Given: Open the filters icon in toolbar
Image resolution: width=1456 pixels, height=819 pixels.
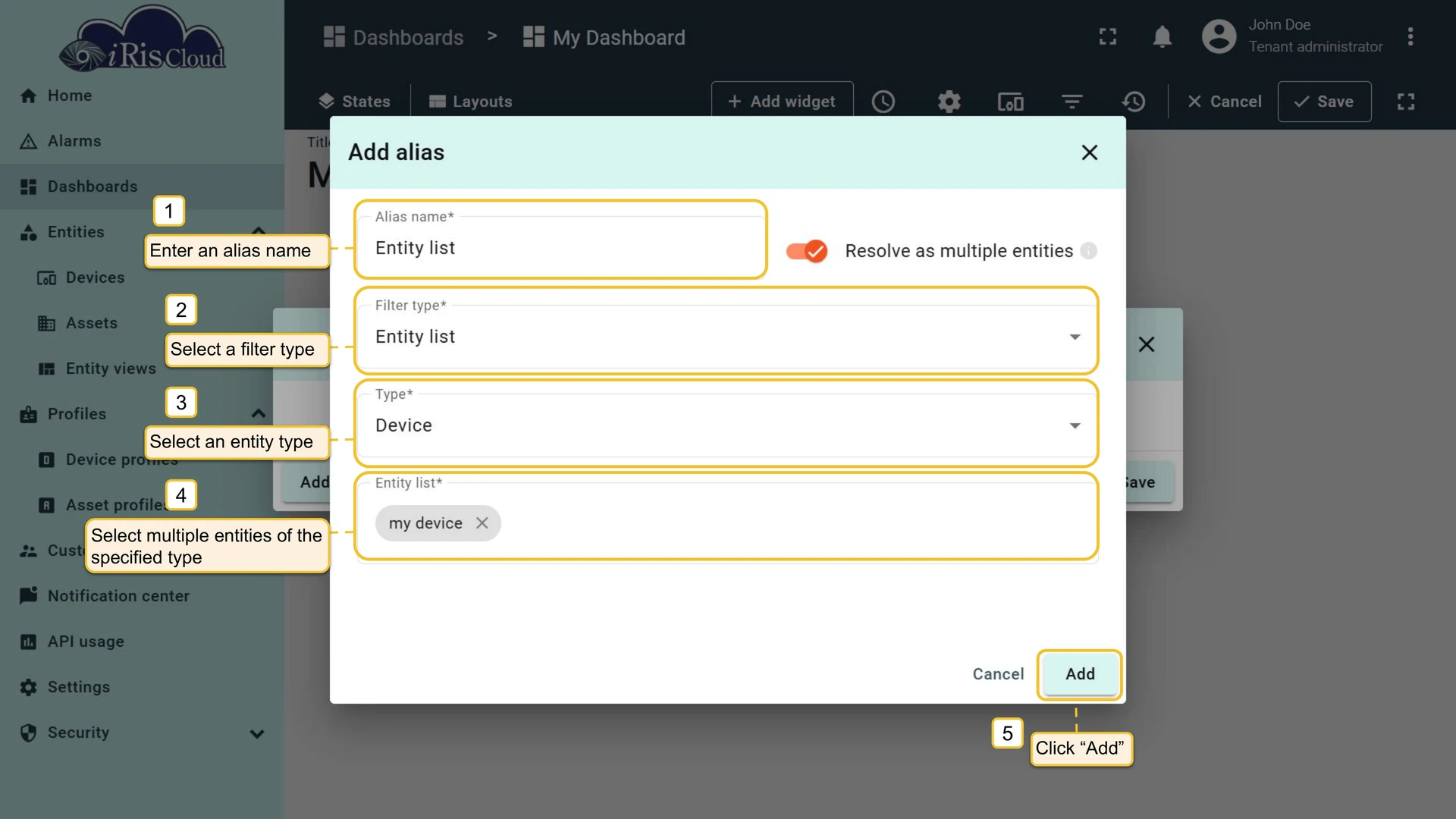Looking at the screenshot, I should point(1072,102).
